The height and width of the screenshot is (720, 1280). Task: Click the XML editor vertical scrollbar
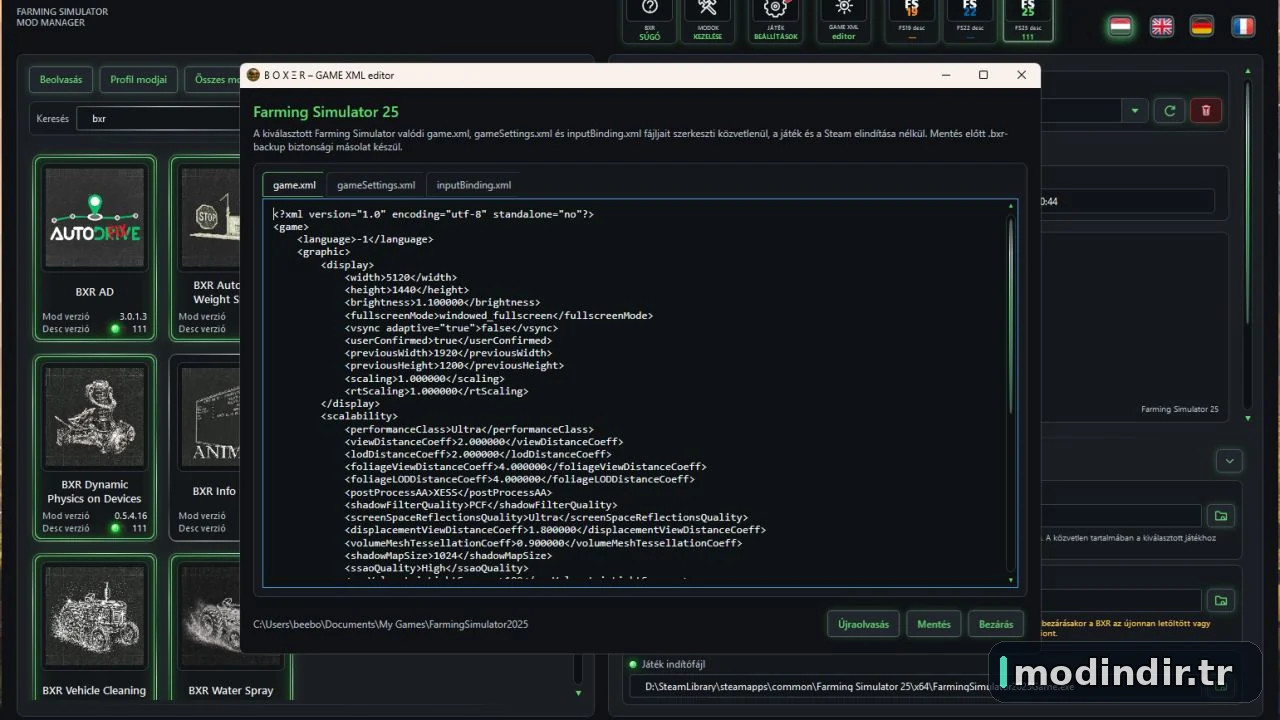click(x=1010, y=315)
